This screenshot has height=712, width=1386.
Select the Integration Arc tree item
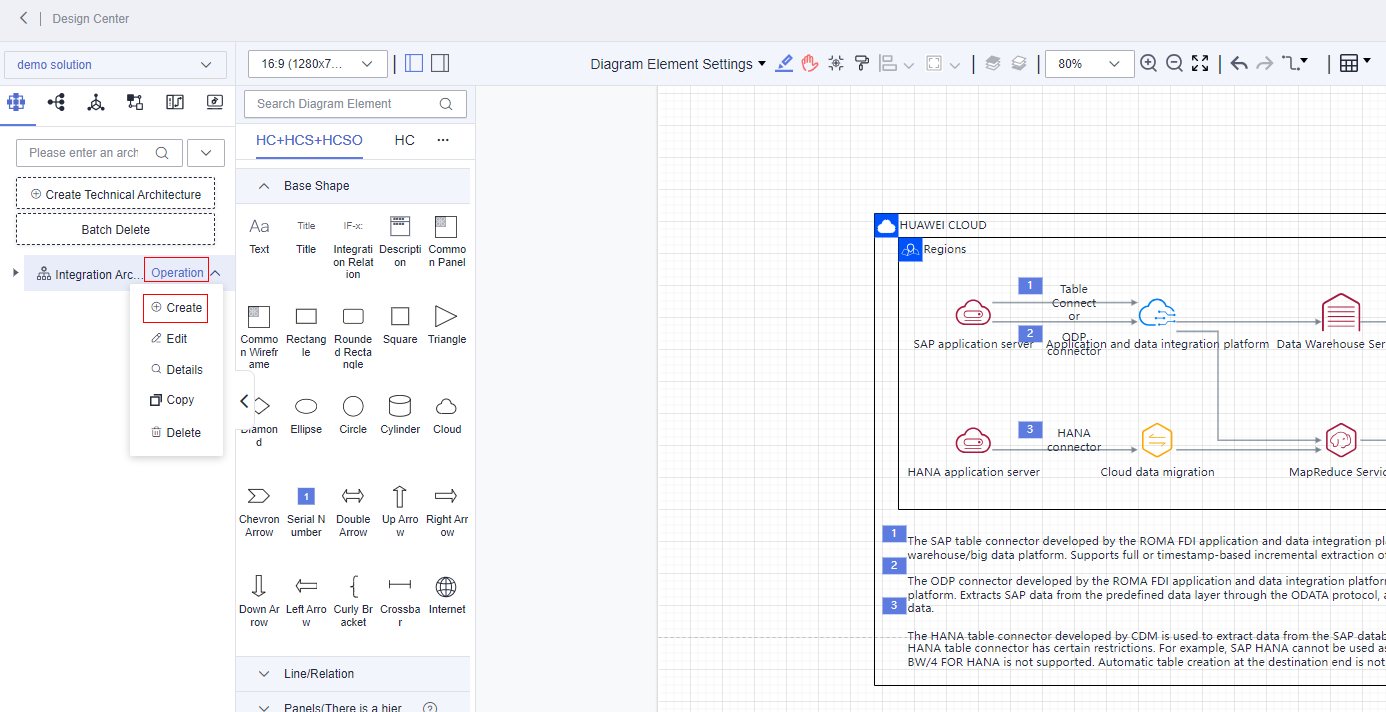coord(90,274)
